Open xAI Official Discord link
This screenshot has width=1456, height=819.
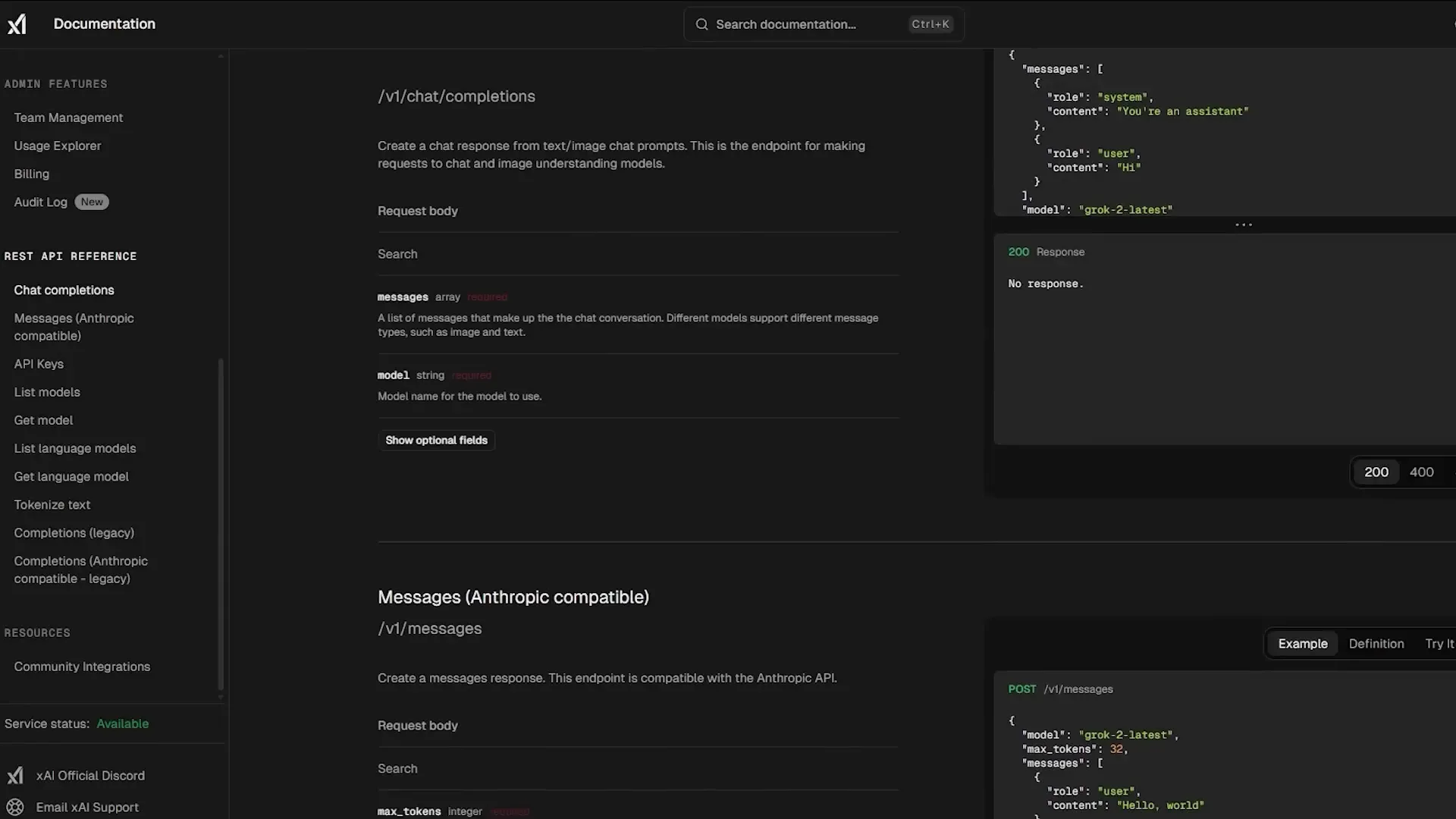tap(90, 776)
